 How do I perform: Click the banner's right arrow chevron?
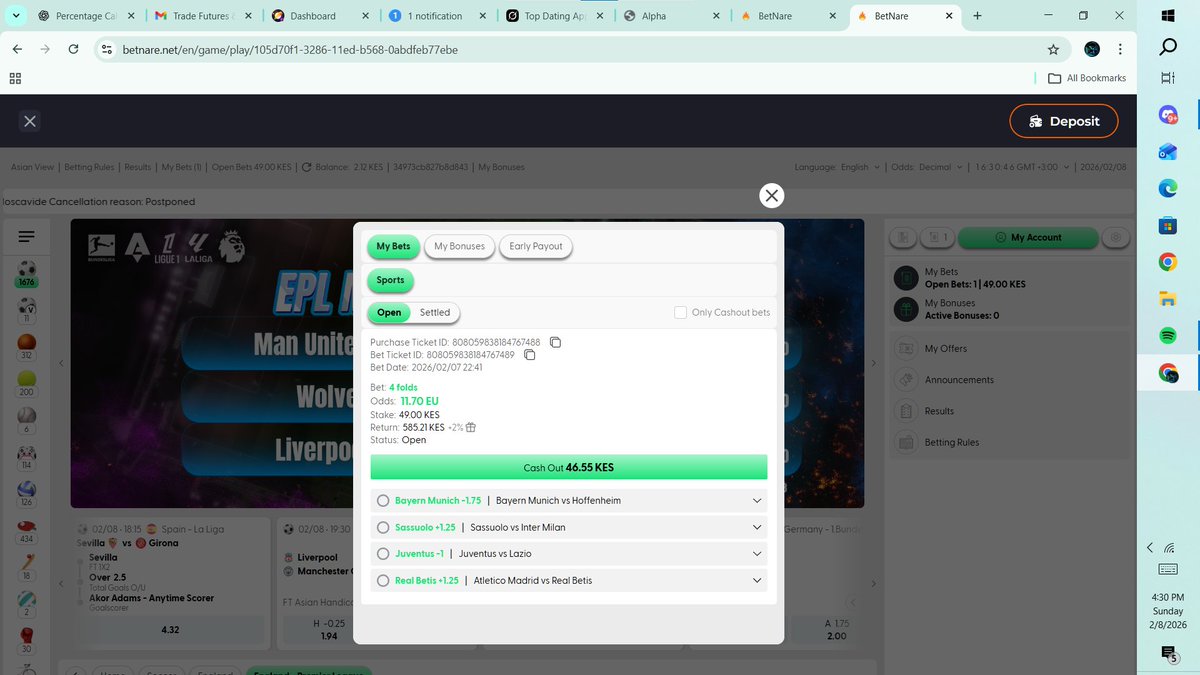pos(873,363)
